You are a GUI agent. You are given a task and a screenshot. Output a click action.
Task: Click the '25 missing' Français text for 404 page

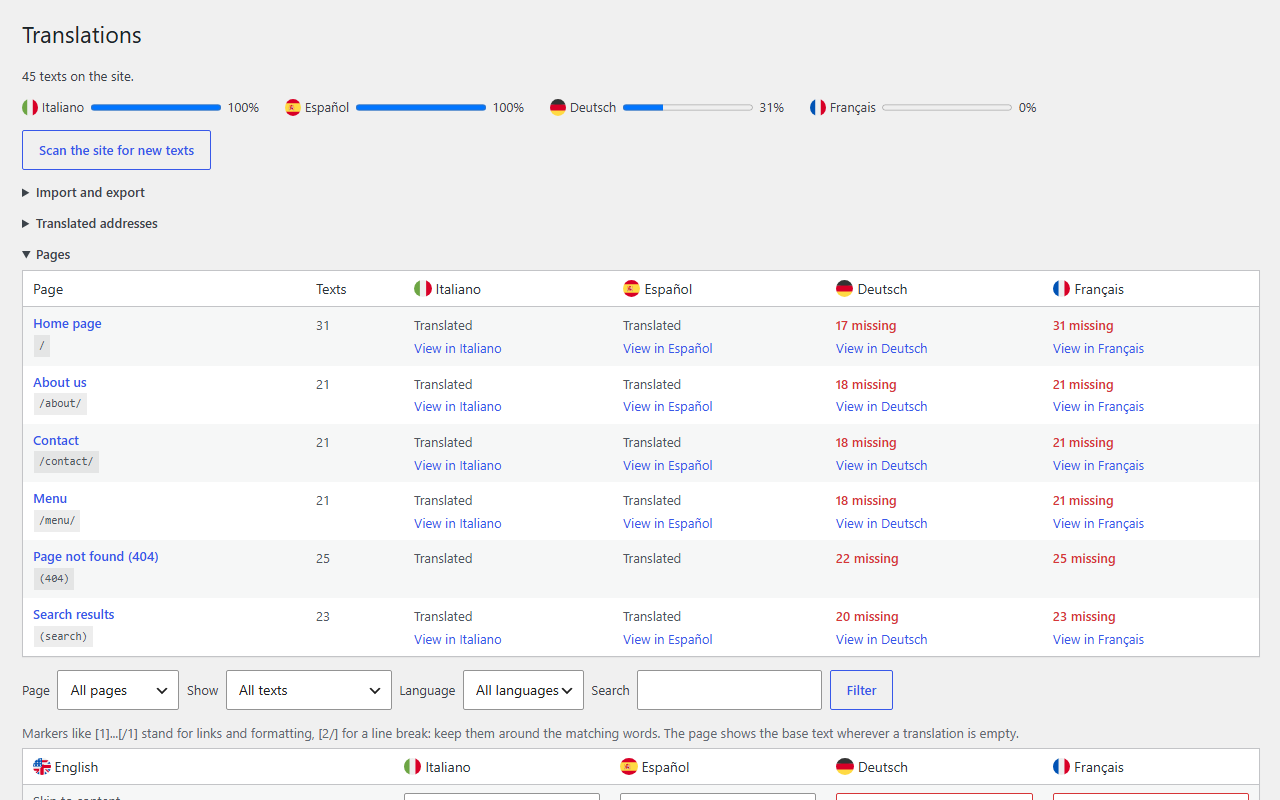click(x=1084, y=558)
